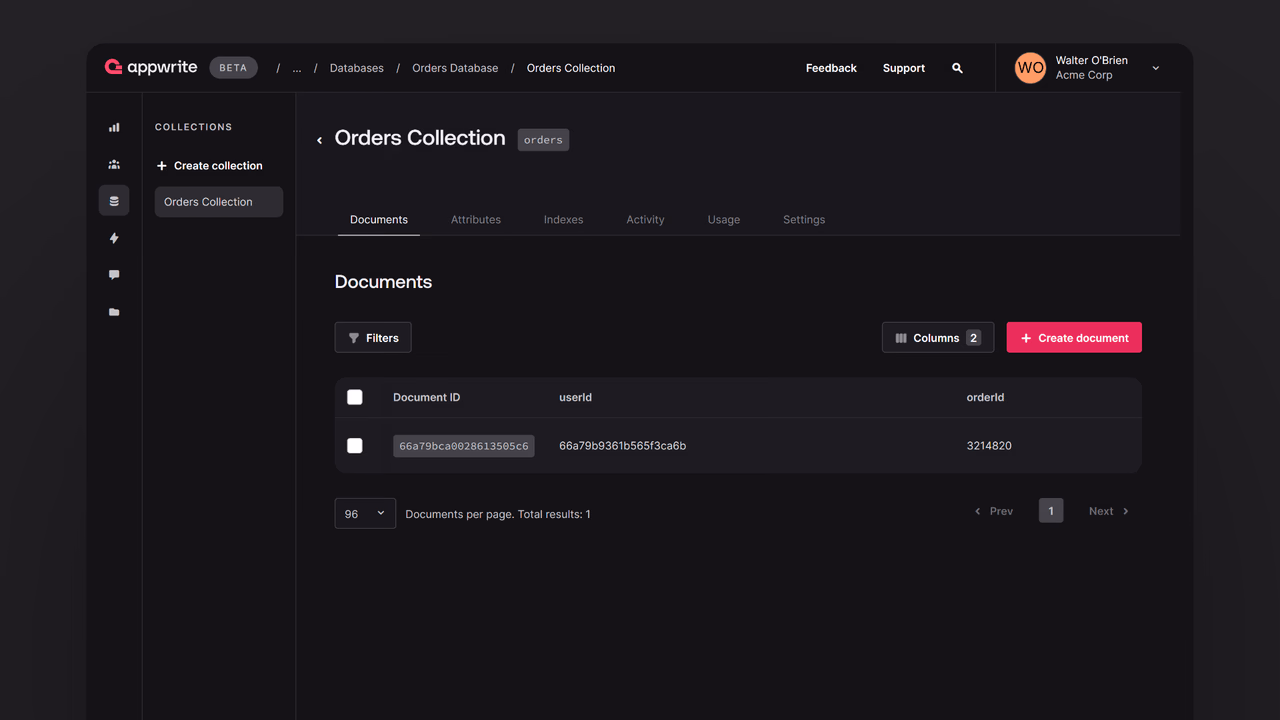
Task: Click the orderId column header
Action: point(985,397)
